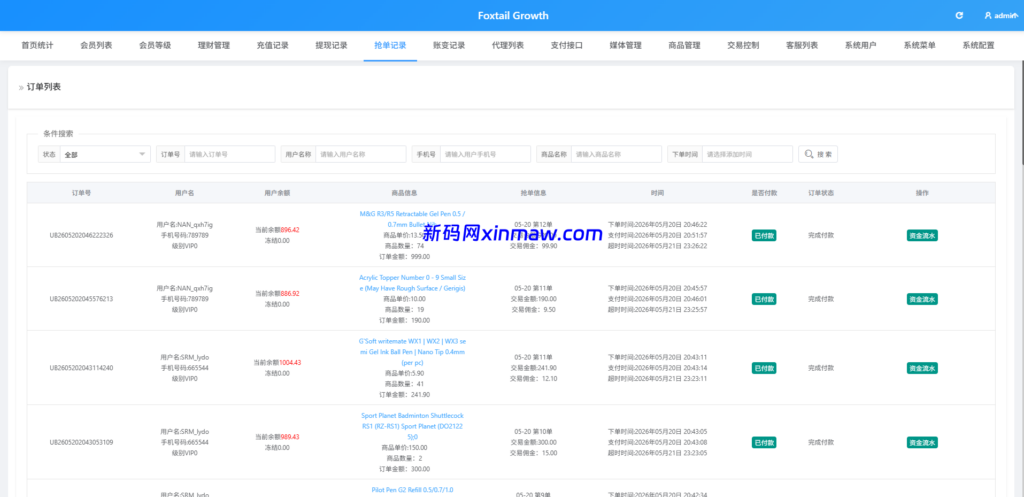The width and height of the screenshot is (1024, 497).
Task: Open 媒体管理 tab
Action: (626, 46)
